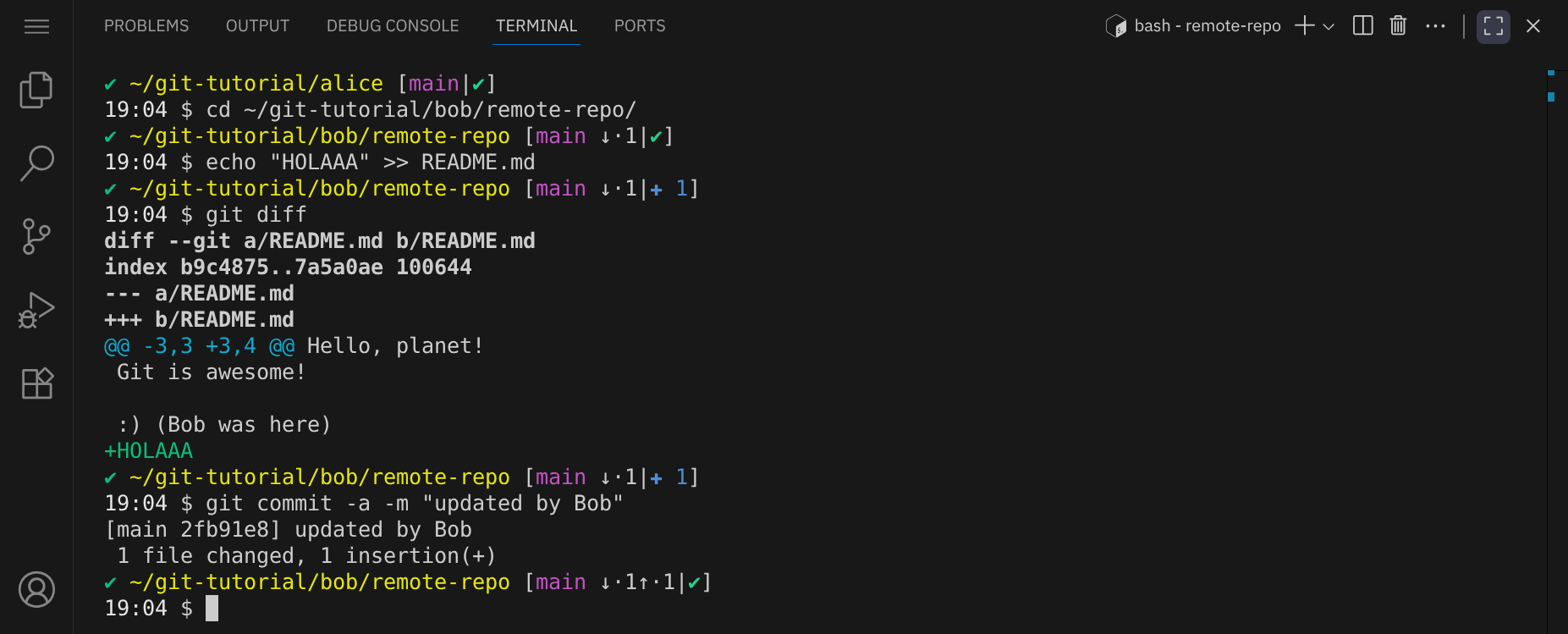The width and height of the screenshot is (1568, 634).
Task: Show the PORTS tab
Action: (x=640, y=26)
